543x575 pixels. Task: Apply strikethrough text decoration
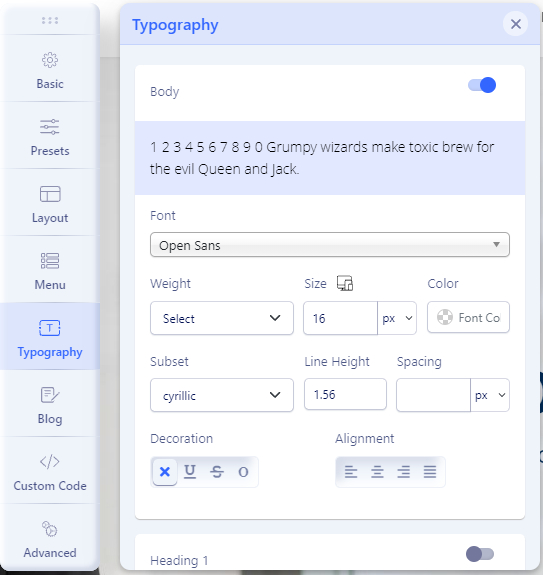click(217, 472)
